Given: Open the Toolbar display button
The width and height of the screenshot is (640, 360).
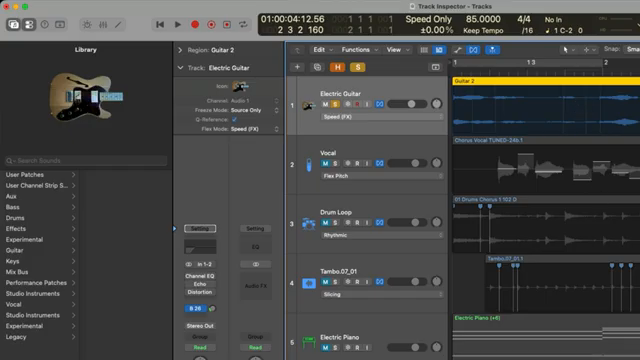Looking at the screenshot, I should click(x=60, y=24).
